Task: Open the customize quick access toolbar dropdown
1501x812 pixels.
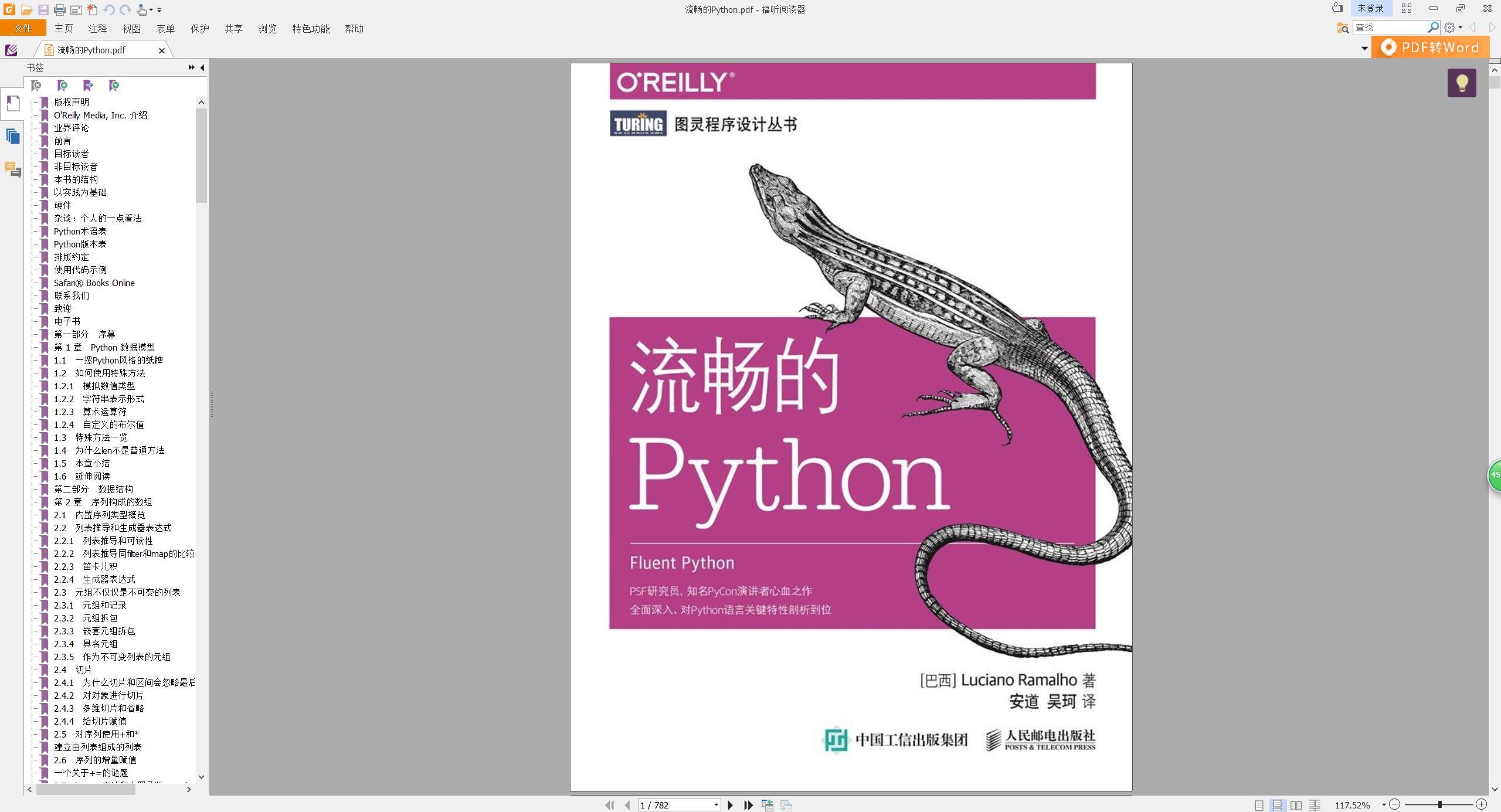Action: [x=159, y=10]
